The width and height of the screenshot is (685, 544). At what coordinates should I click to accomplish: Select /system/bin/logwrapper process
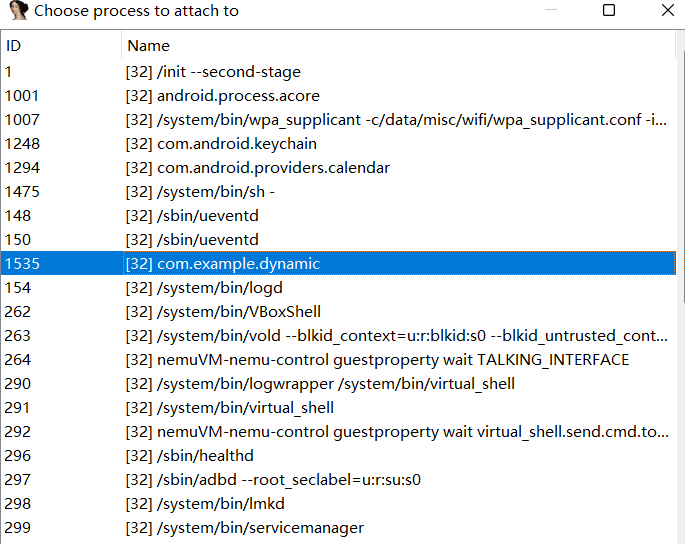click(338, 384)
